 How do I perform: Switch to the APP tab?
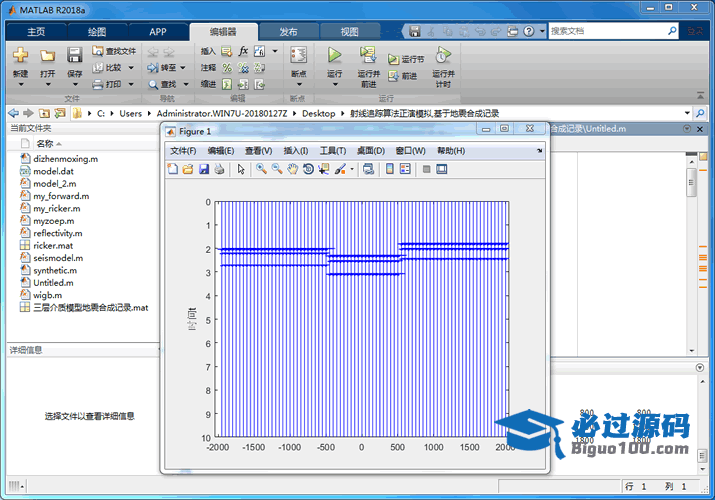(x=158, y=32)
